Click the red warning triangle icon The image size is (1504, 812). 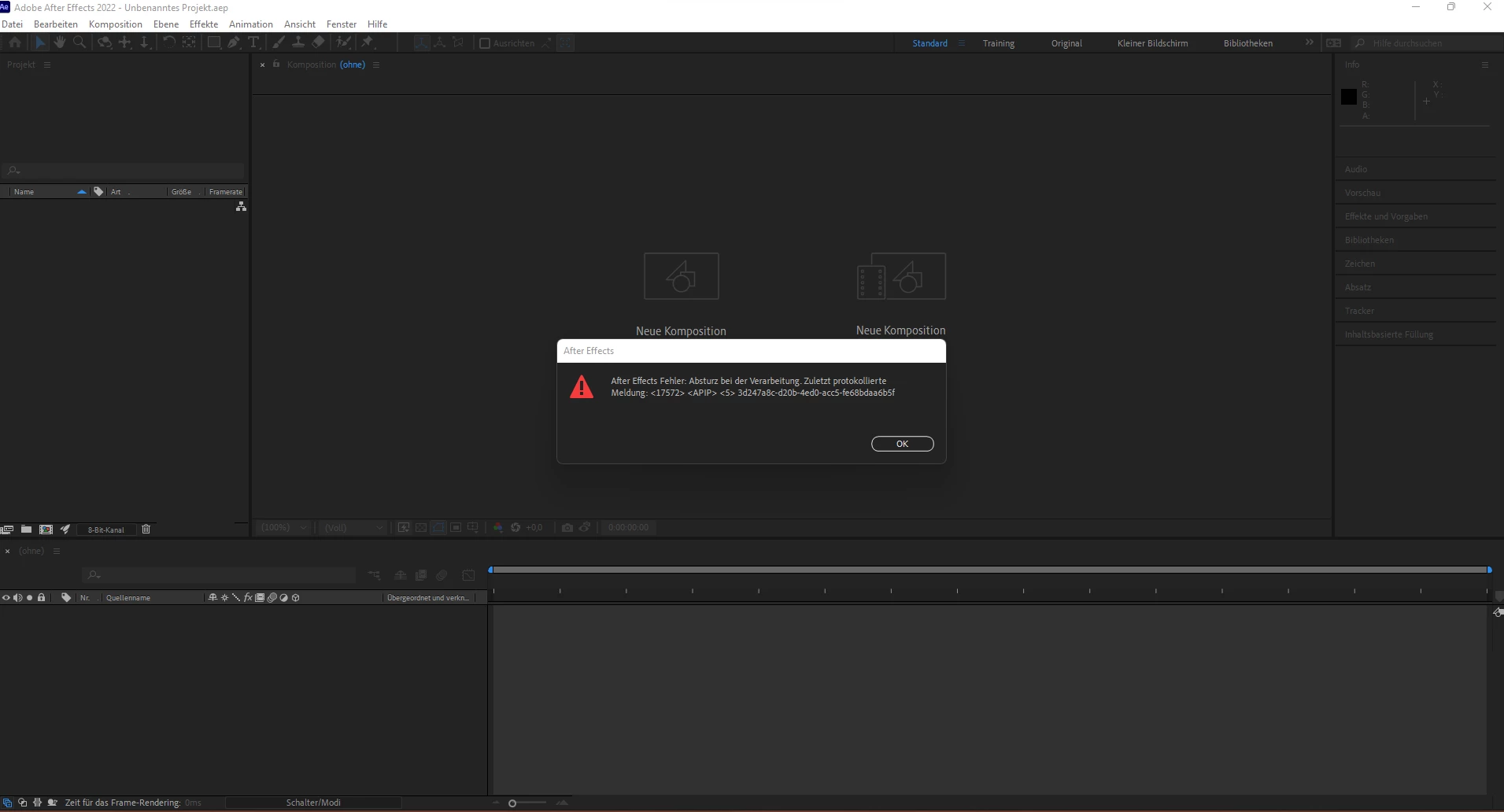coord(582,387)
